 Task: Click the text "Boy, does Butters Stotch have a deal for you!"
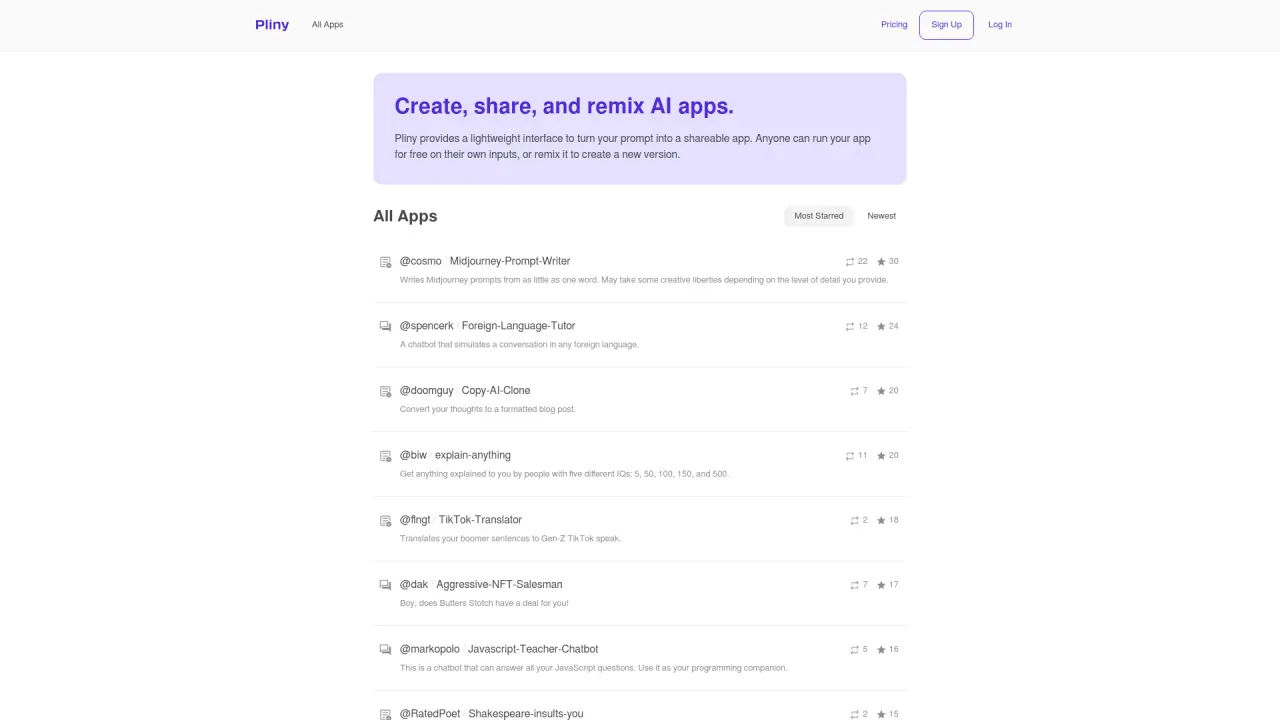click(484, 603)
